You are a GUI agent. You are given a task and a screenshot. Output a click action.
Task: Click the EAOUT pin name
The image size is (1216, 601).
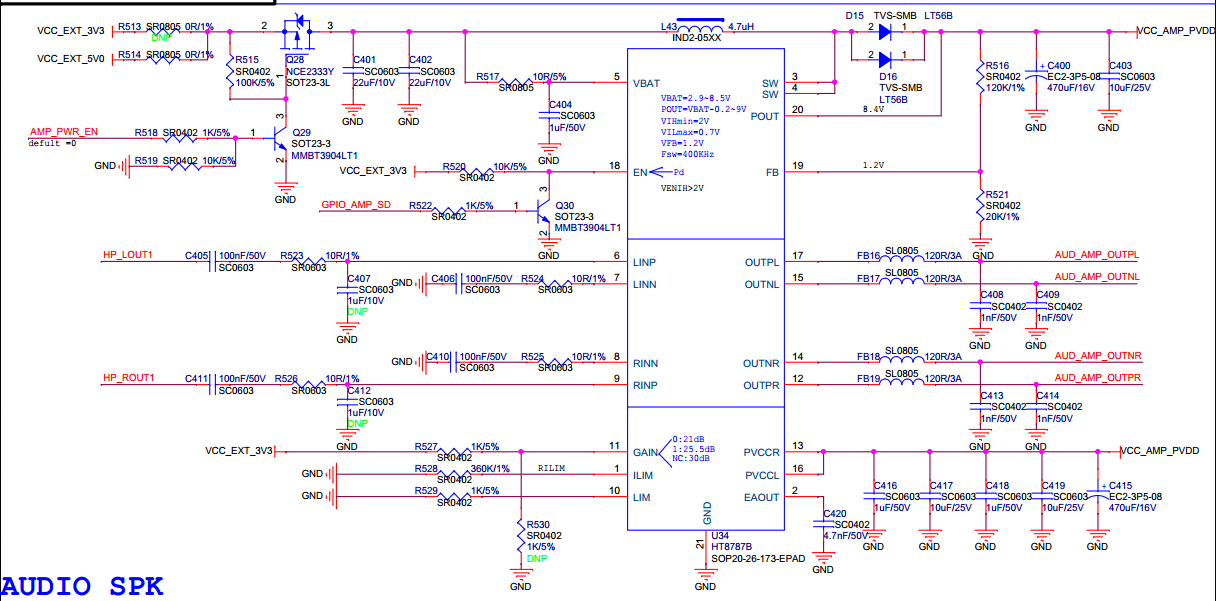click(x=762, y=497)
